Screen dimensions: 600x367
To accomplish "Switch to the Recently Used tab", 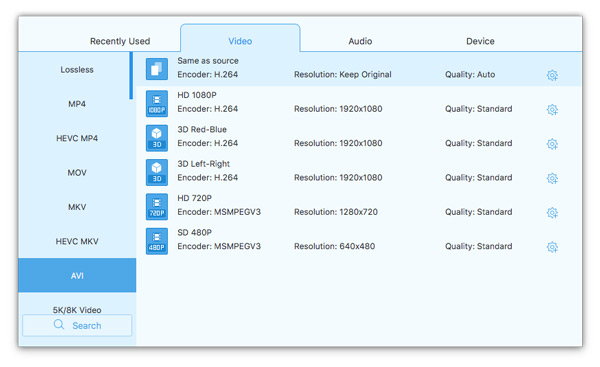I will (120, 41).
